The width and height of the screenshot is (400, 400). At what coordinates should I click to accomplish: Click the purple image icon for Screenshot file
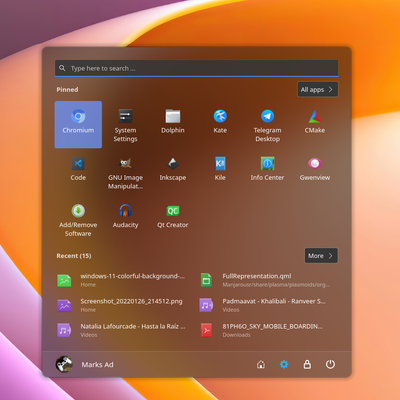[x=64, y=305]
